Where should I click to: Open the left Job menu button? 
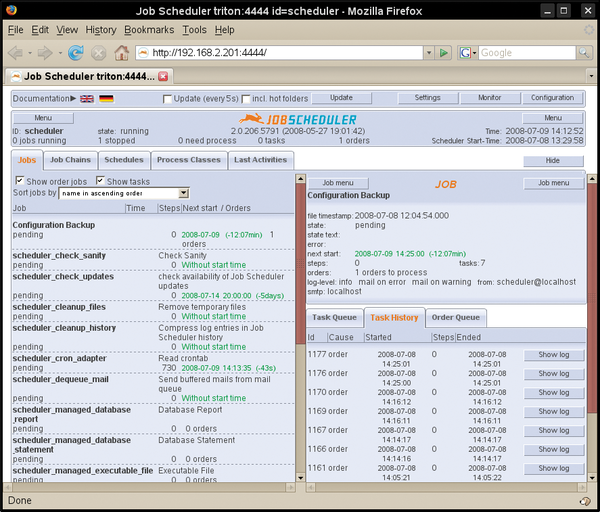(338, 183)
